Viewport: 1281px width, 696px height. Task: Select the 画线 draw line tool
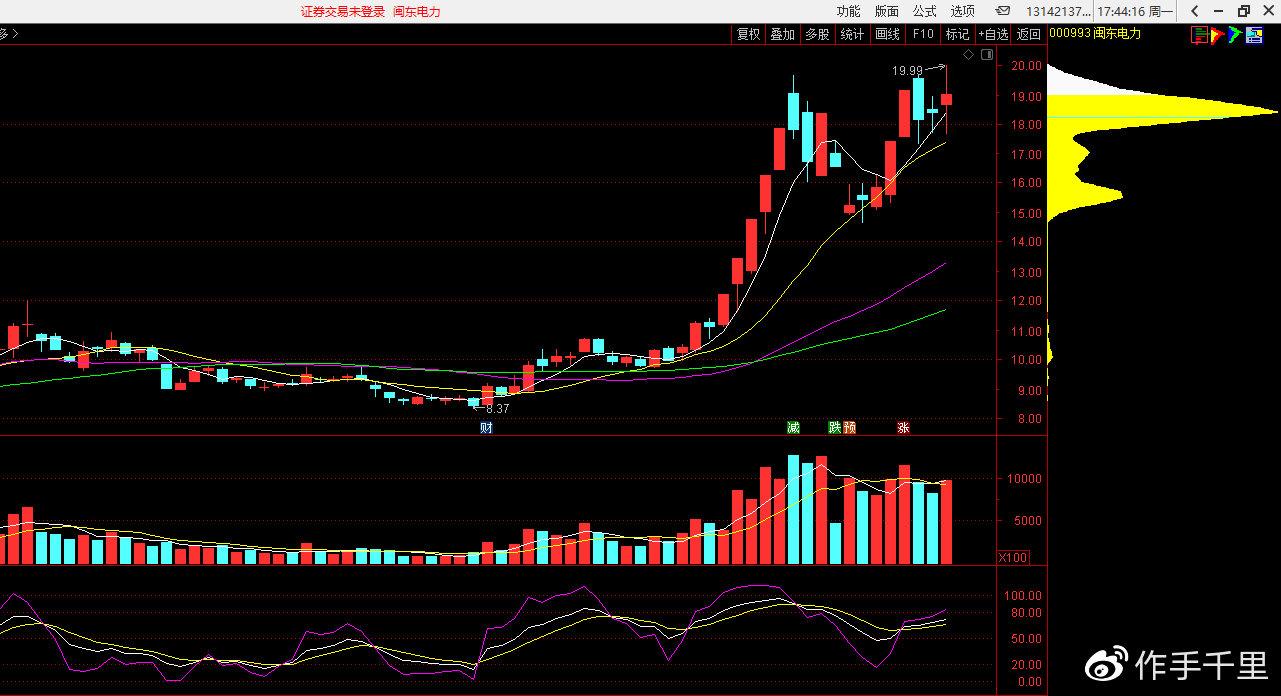tap(887, 34)
